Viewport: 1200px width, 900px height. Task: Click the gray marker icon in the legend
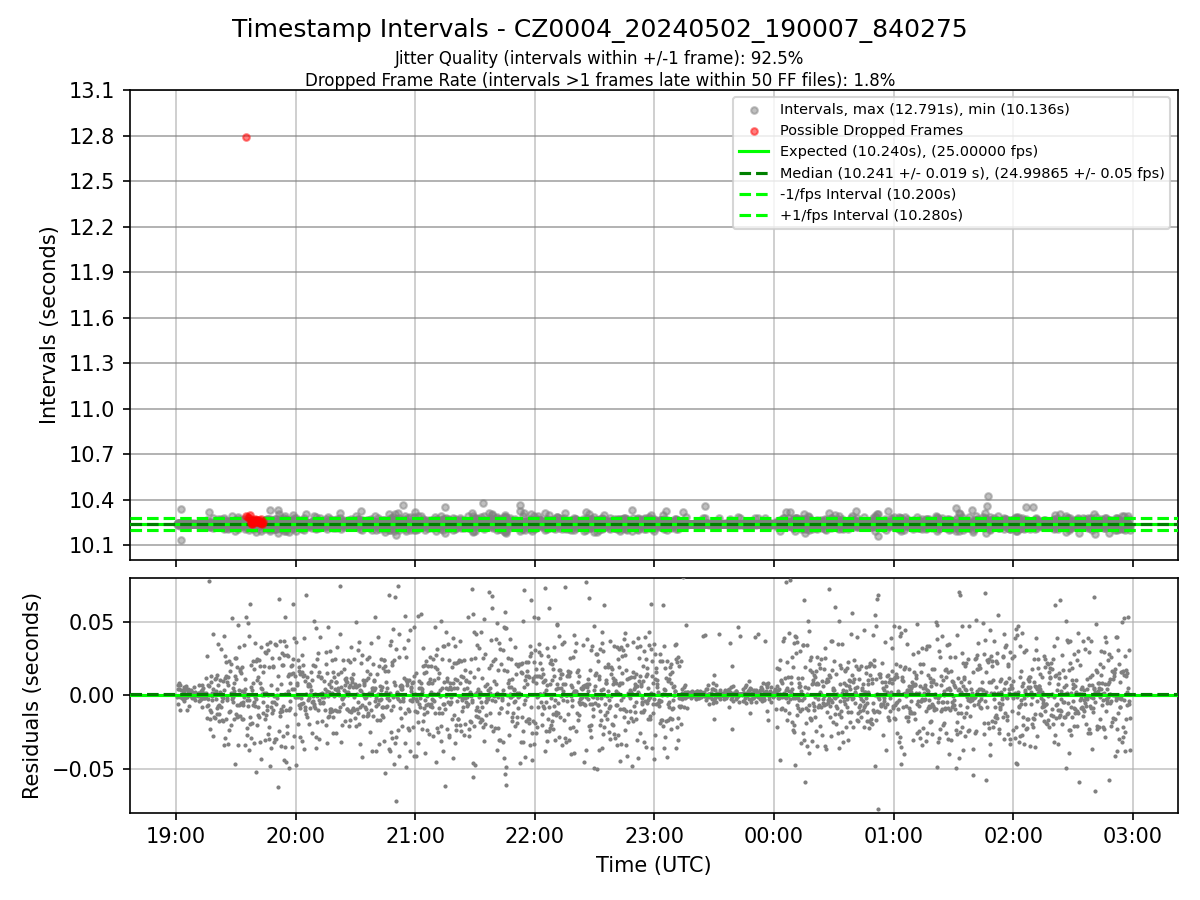tap(754, 110)
